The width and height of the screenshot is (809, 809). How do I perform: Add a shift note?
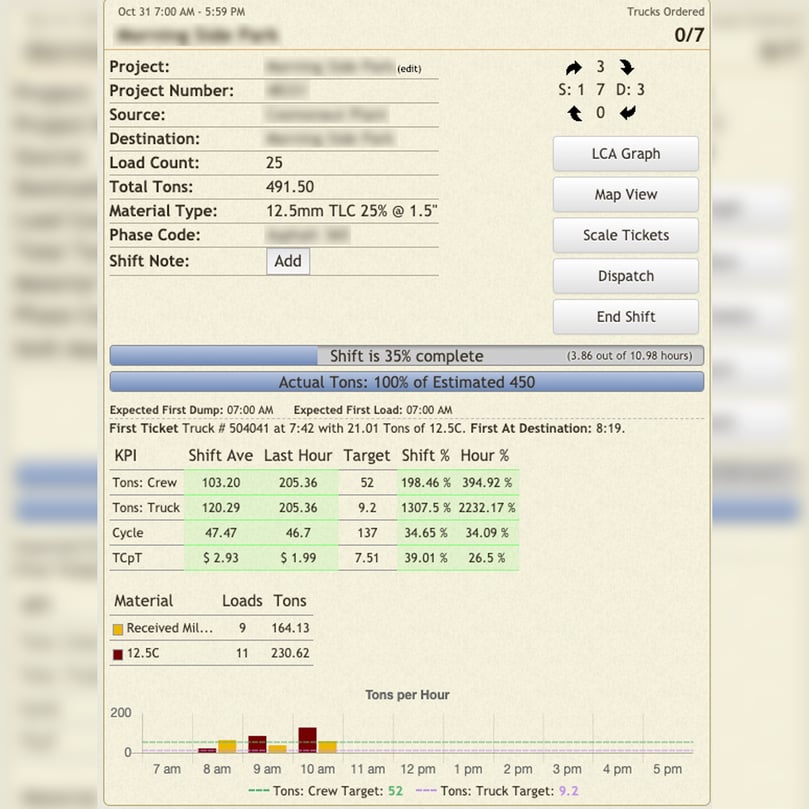point(288,261)
